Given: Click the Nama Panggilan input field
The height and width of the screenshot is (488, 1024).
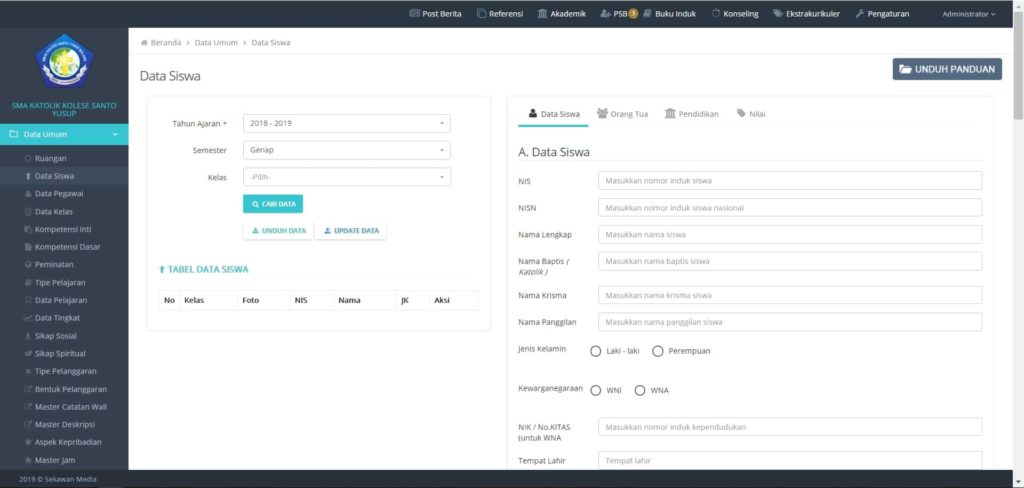Looking at the screenshot, I should [x=790, y=322].
